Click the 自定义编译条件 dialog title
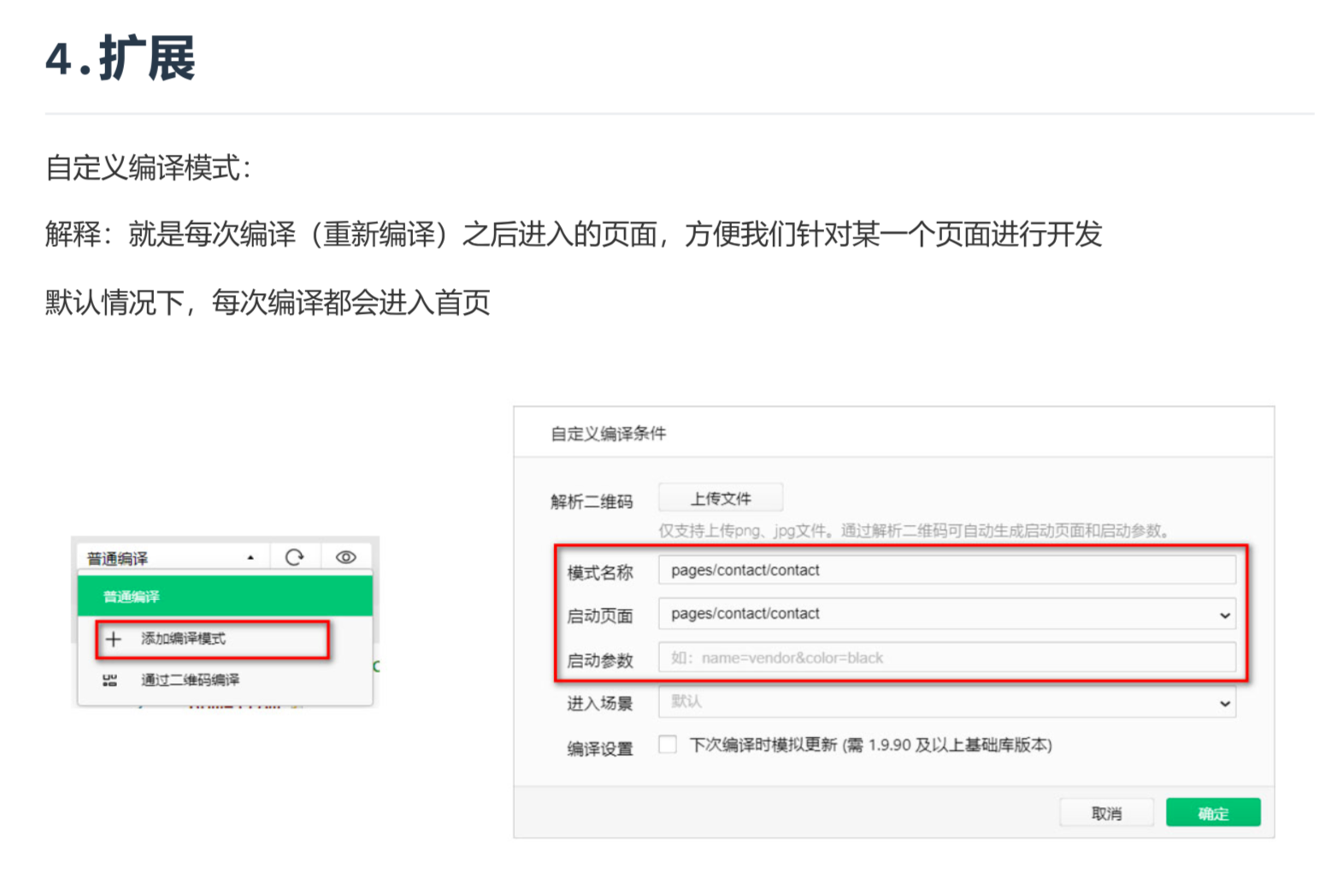Screen dimensions: 1344x896 point(608,433)
